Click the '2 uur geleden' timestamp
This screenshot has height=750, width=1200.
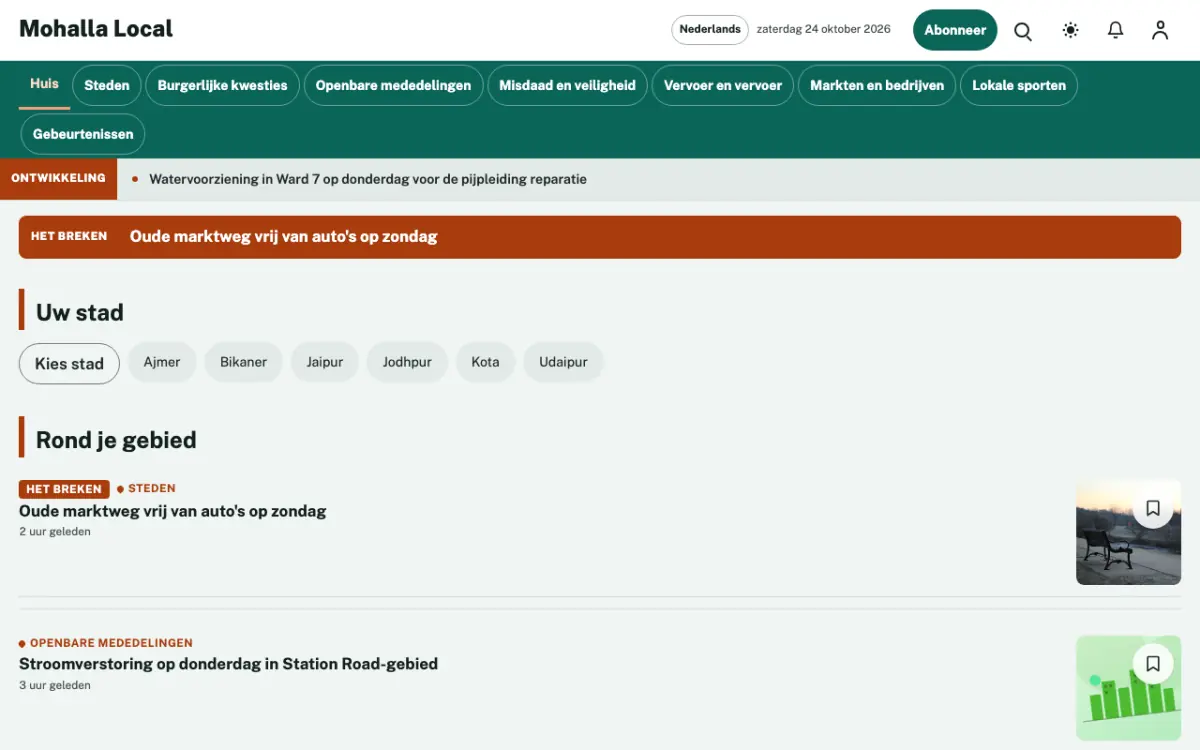(55, 532)
